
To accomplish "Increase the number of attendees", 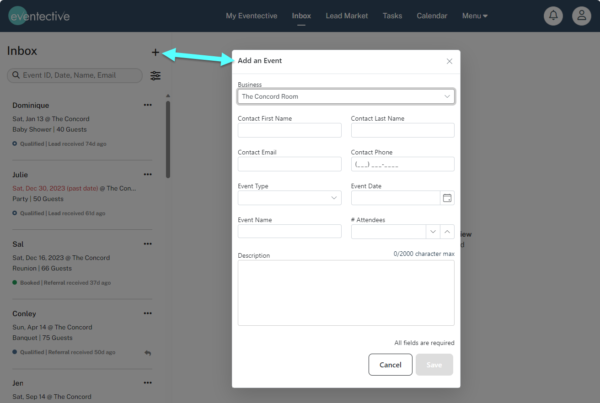I will 447,232.
